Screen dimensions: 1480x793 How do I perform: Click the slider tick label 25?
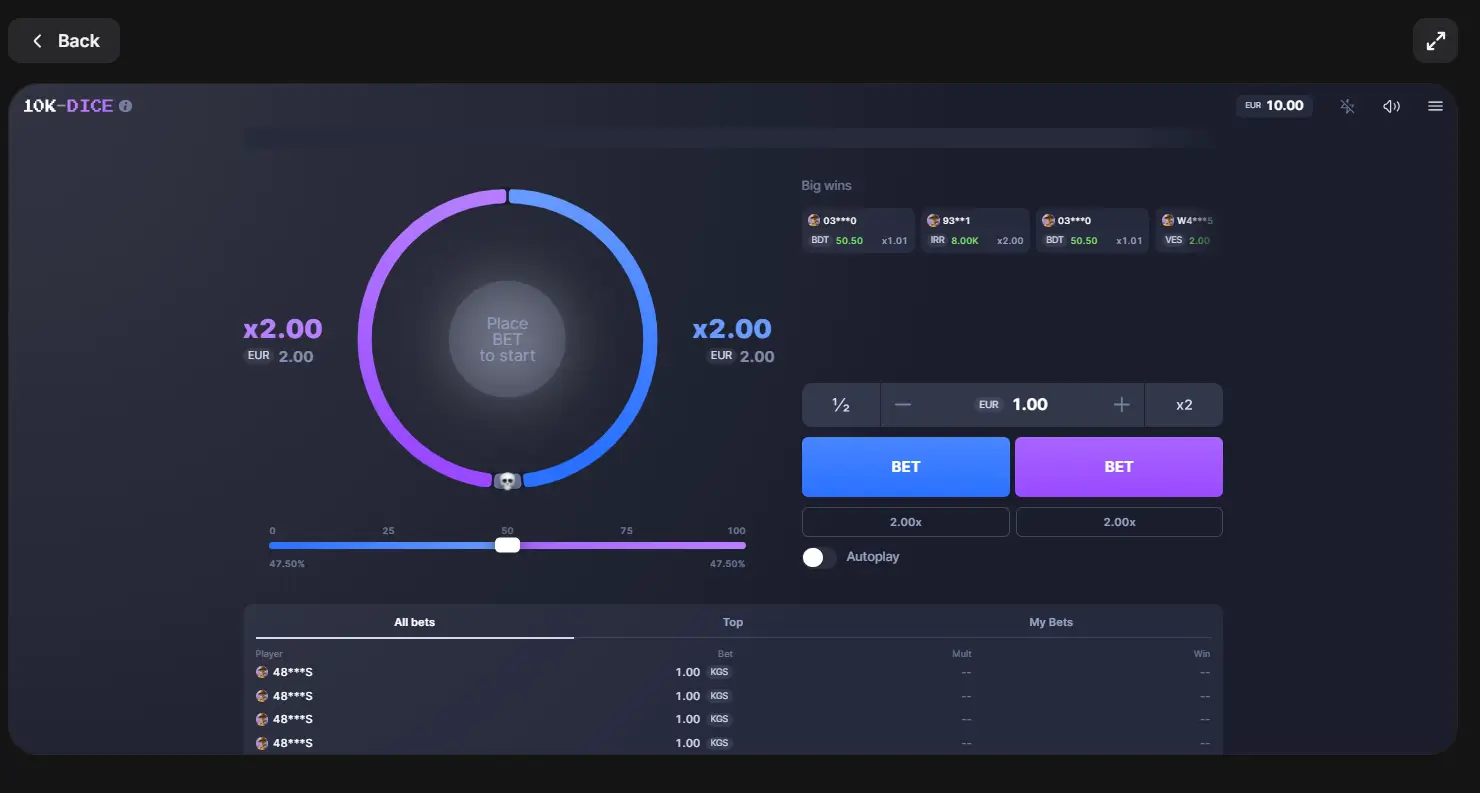pyautogui.click(x=388, y=531)
